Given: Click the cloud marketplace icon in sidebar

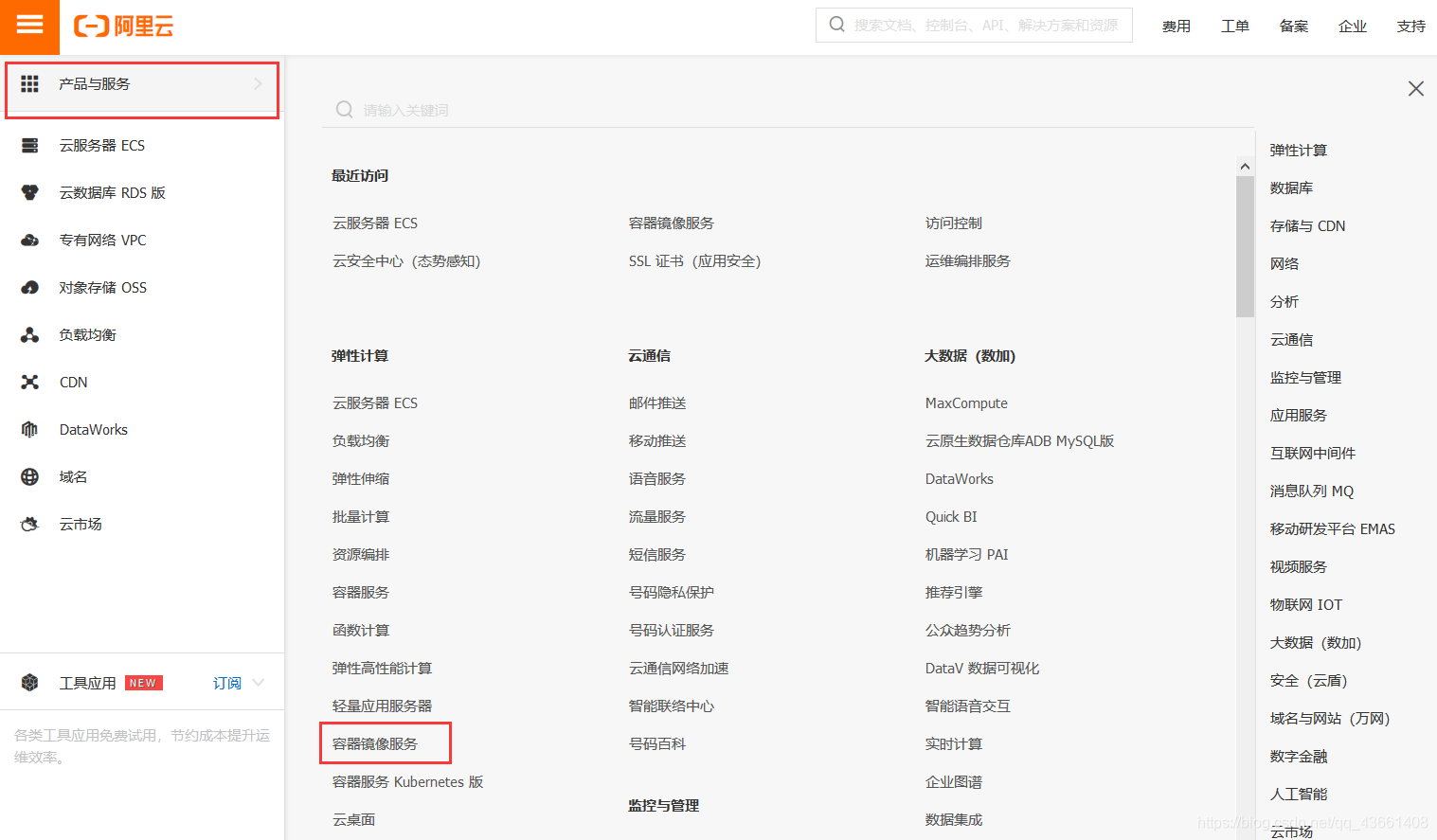Looking at the screenshot, I should click(x=29, y=524).
